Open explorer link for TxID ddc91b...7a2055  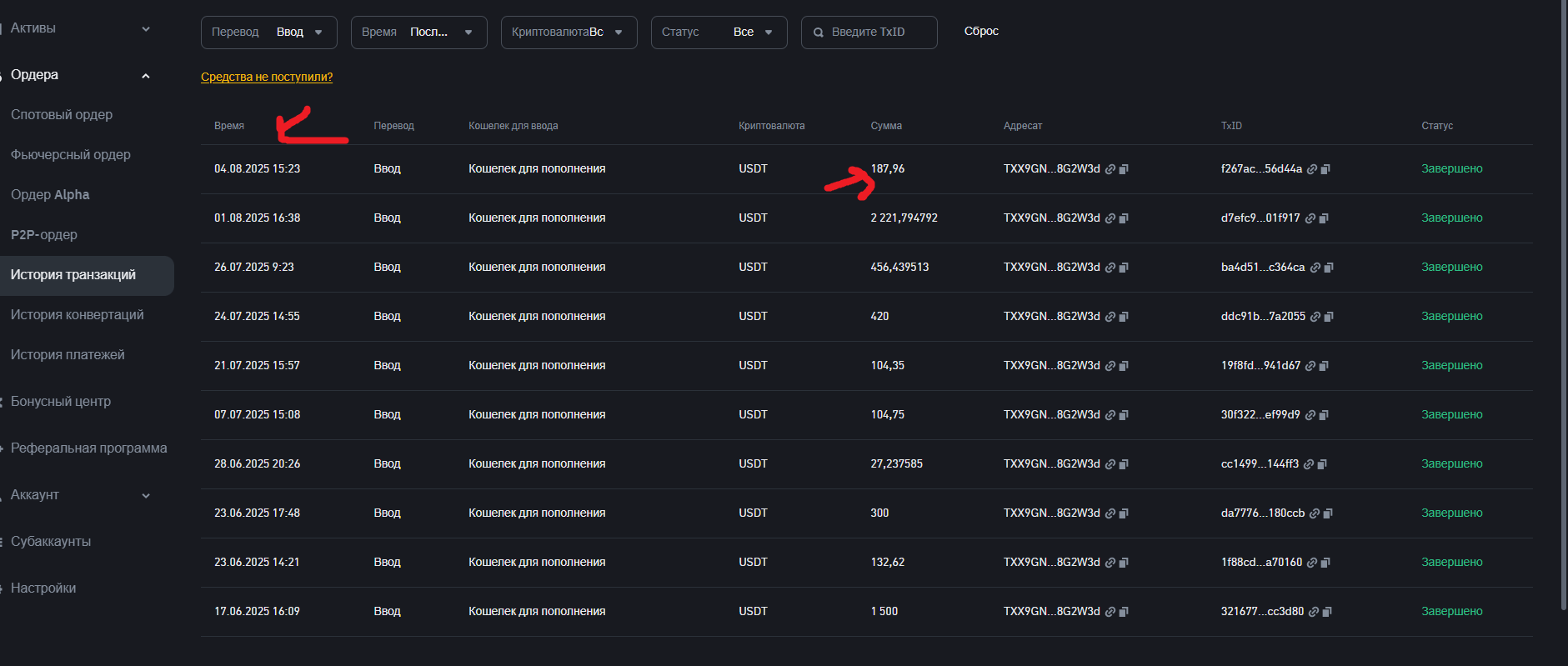point(1315,317)
